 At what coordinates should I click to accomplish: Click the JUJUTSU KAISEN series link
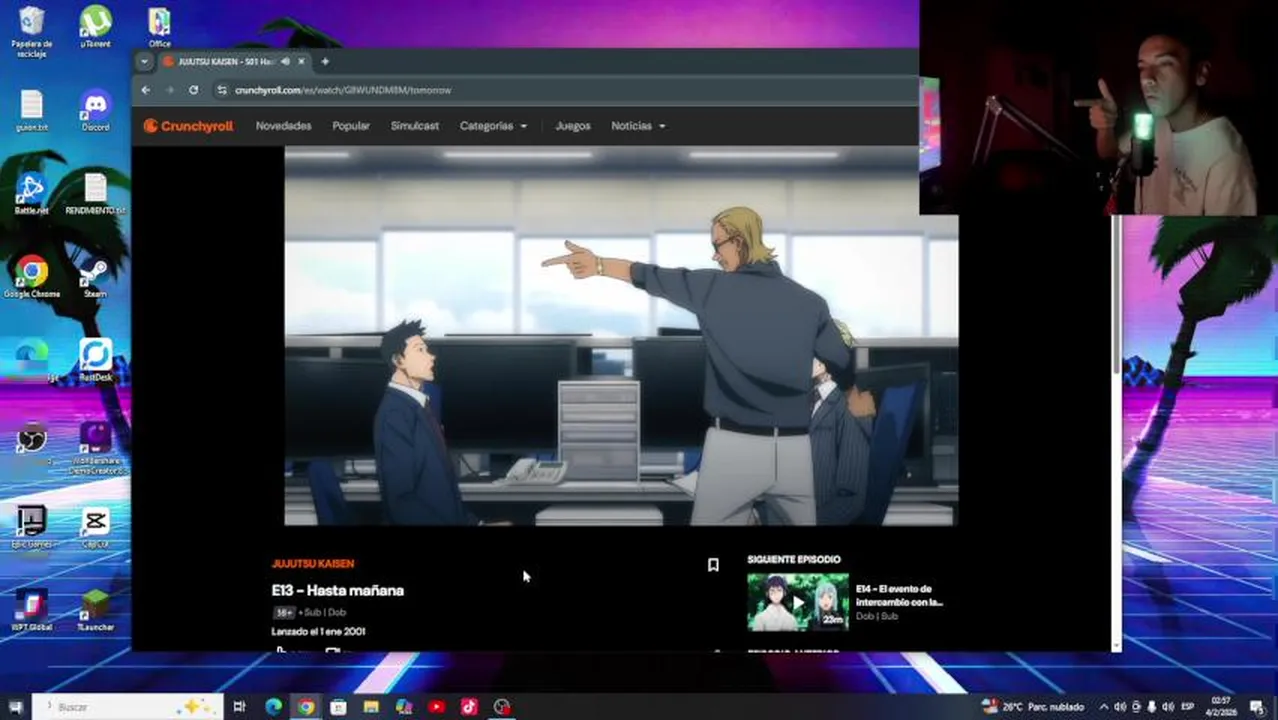click(x=313, y=564)
